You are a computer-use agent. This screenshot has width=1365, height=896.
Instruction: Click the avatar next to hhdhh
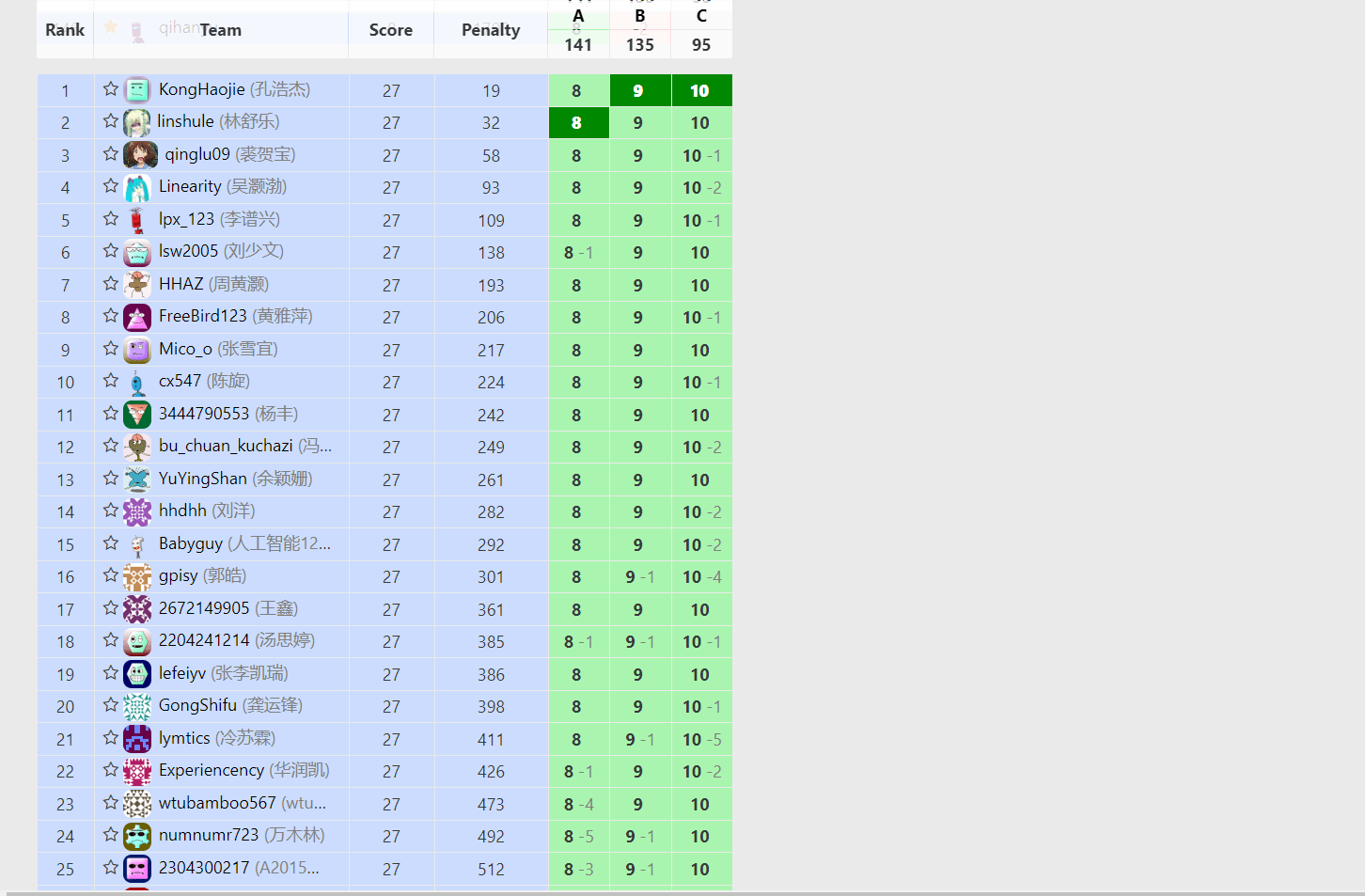click(137, 511)
